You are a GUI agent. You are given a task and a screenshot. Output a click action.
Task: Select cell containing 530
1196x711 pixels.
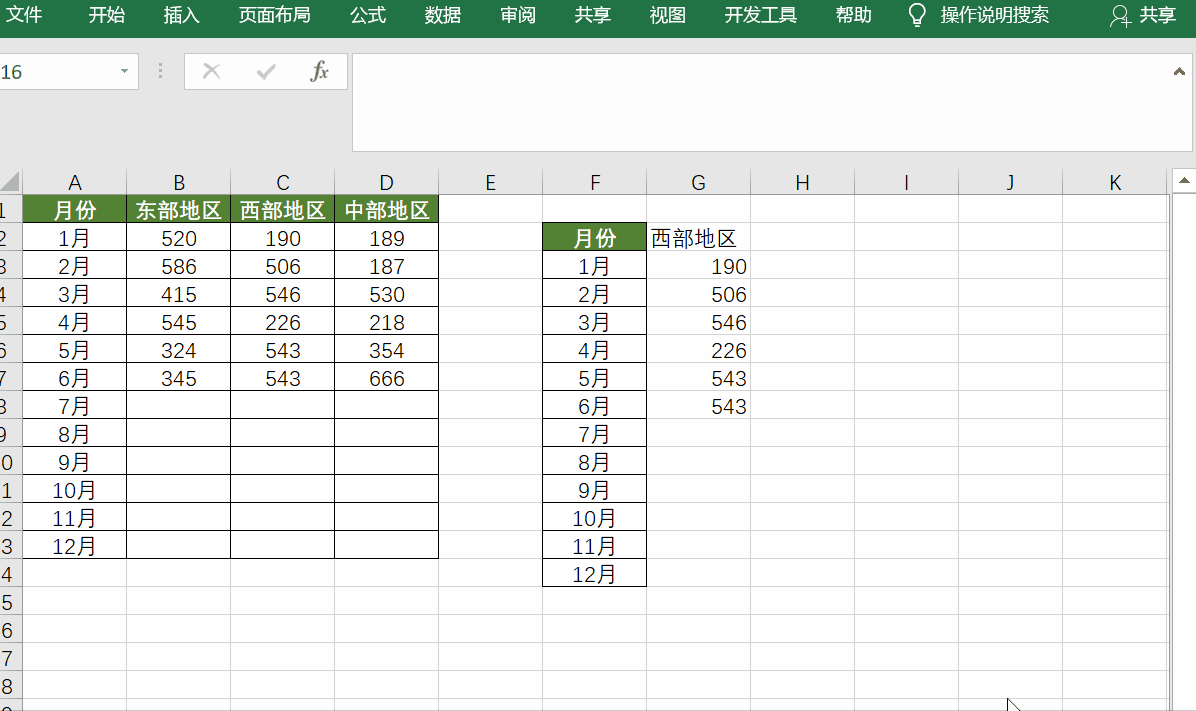pyautogui.click(x=387, y=294)
